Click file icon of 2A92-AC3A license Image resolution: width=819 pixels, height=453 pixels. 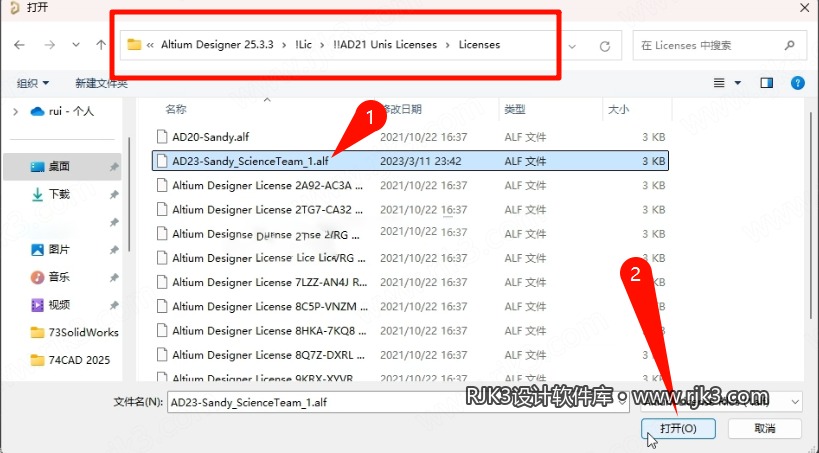162,185
